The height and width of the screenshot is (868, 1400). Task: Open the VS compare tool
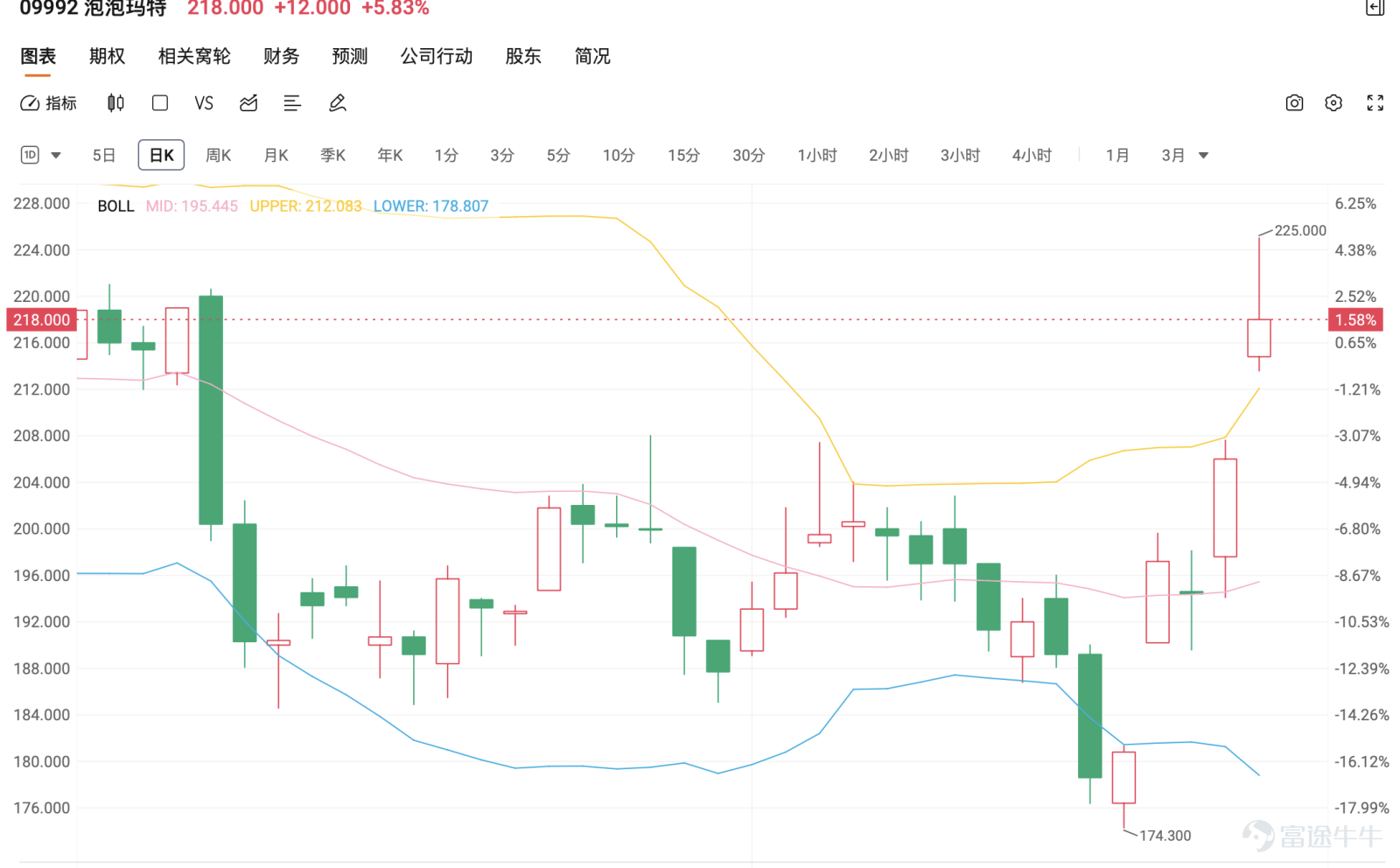pos(204,103)
